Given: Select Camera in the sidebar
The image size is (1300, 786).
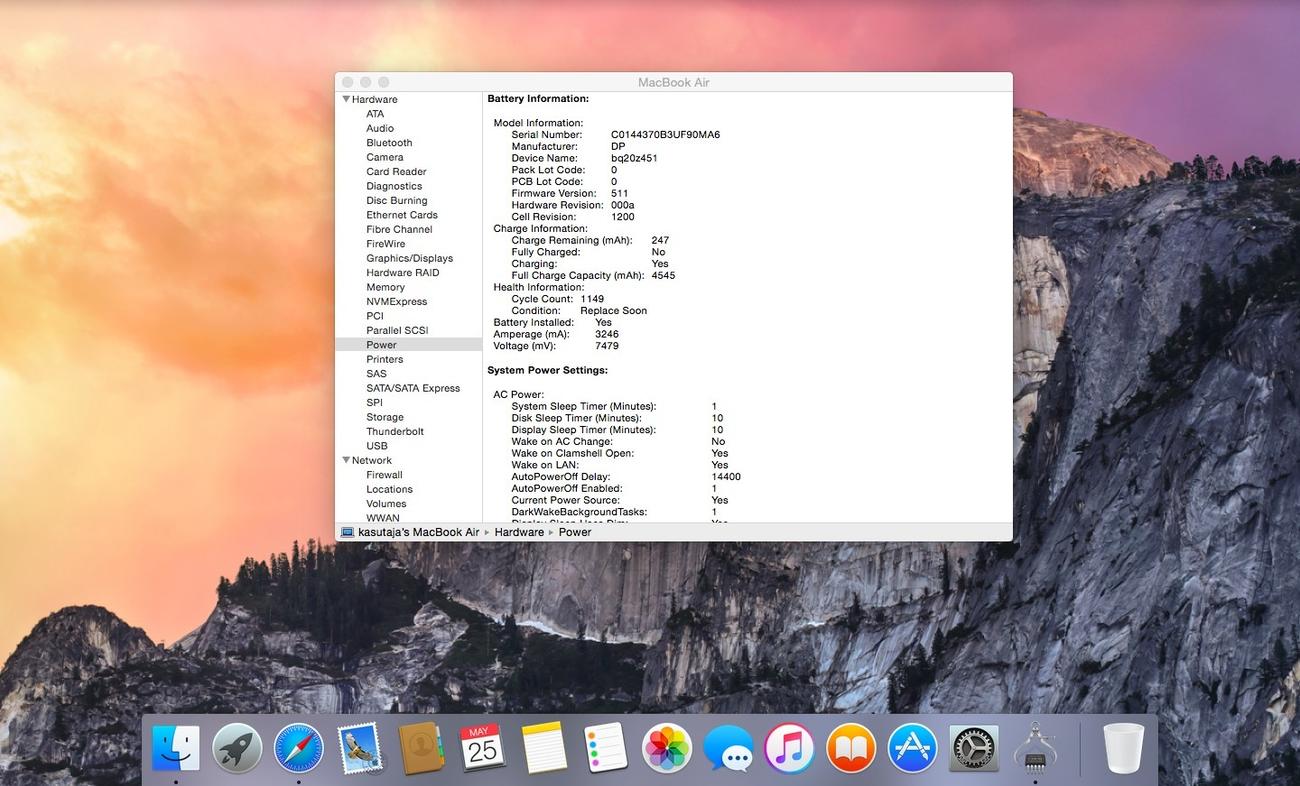Looking at the screenshot, I should [x=385, y=157].
